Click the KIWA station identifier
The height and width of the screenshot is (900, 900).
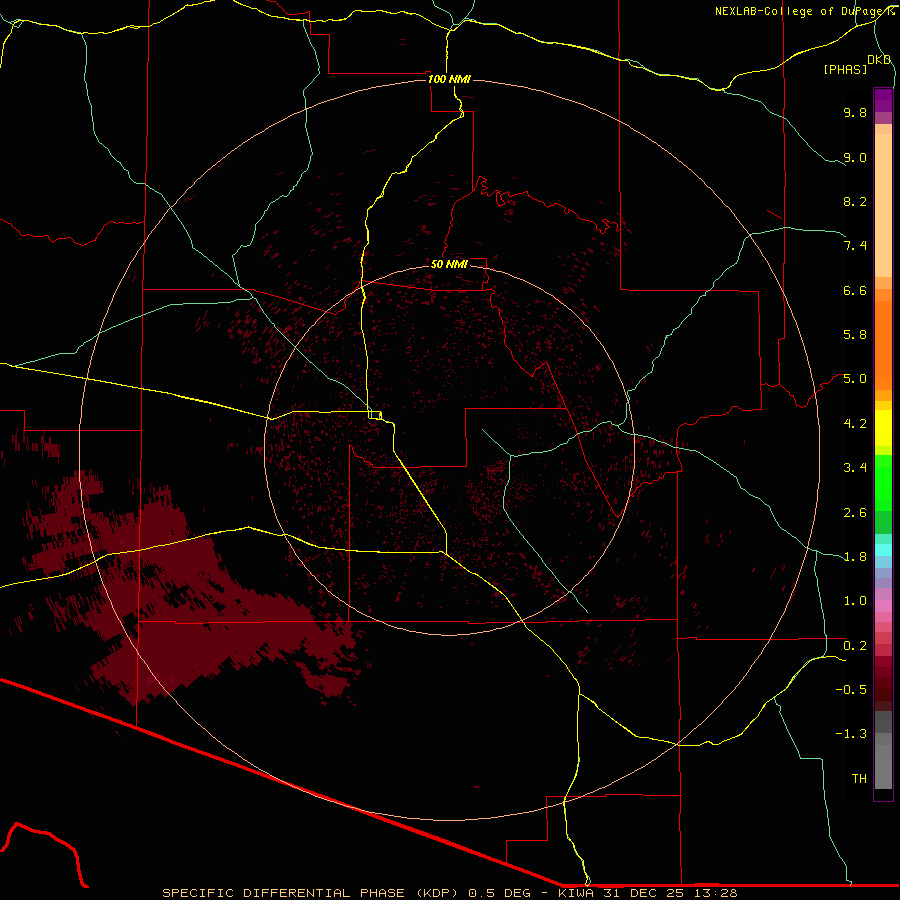tap(576, 893)
